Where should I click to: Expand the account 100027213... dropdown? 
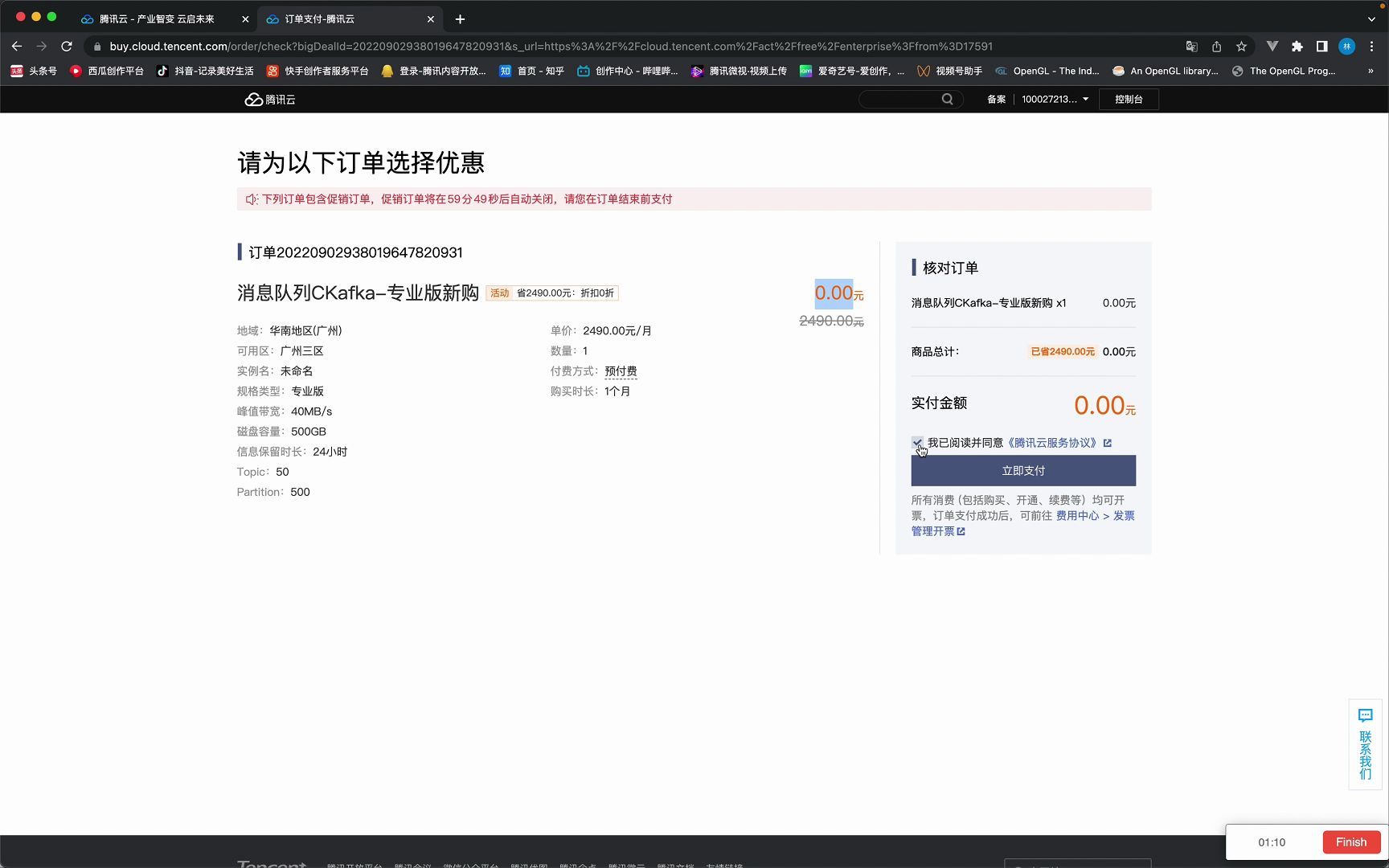click(x=1055, y=100)
